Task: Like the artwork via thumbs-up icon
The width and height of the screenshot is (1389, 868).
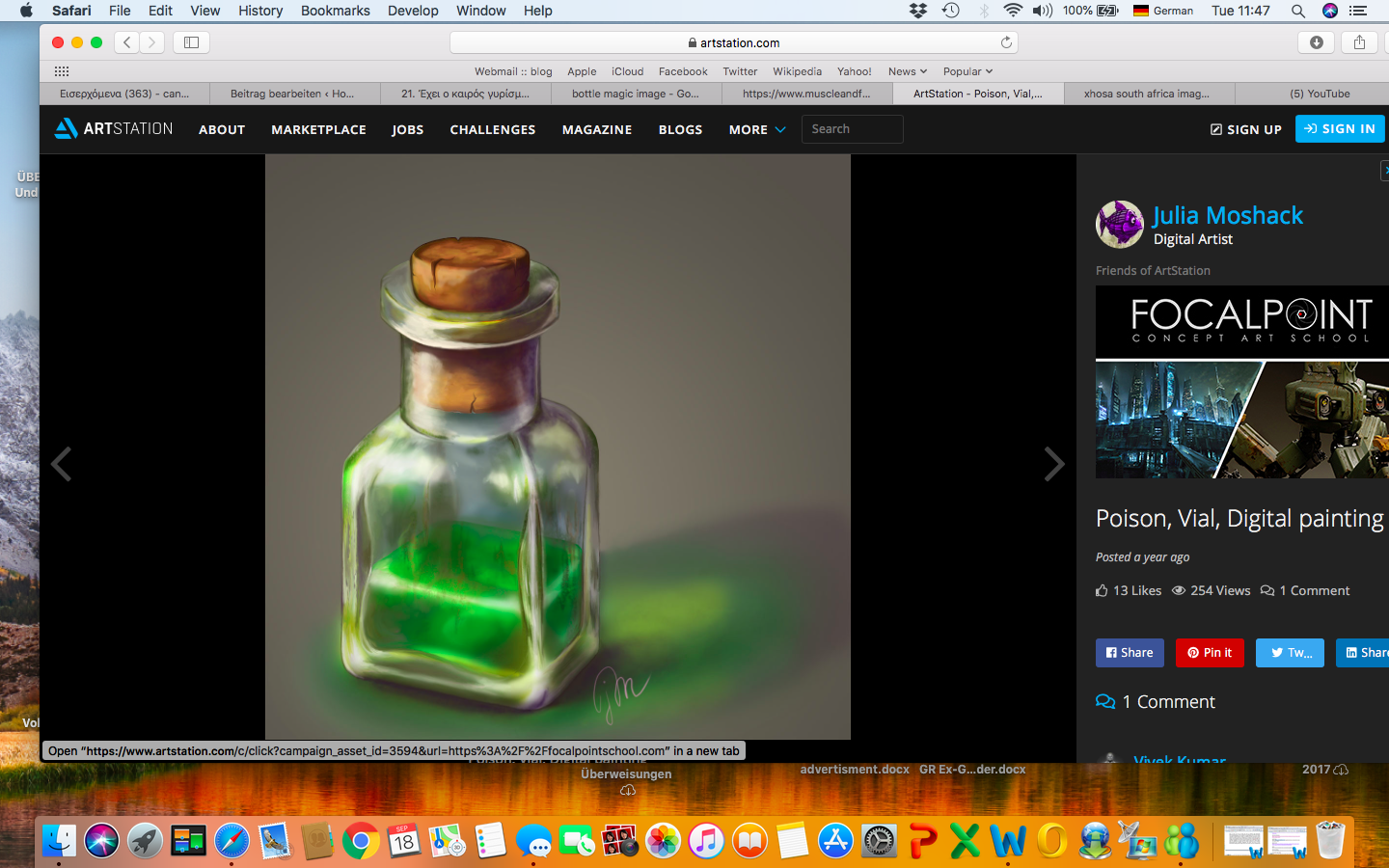Action: click(1102, 590)
